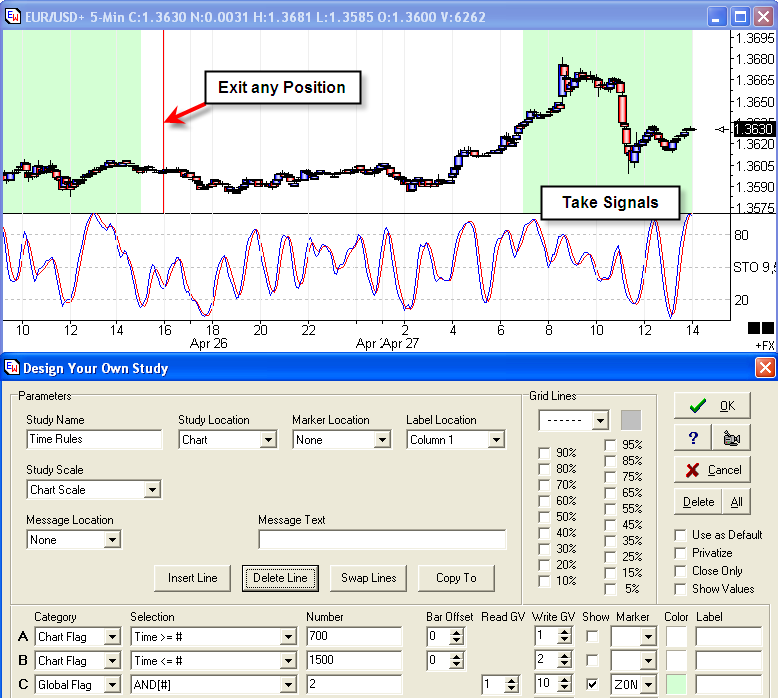
Task: Expand the row A Selection dropdown
Action: pos(288,637)
